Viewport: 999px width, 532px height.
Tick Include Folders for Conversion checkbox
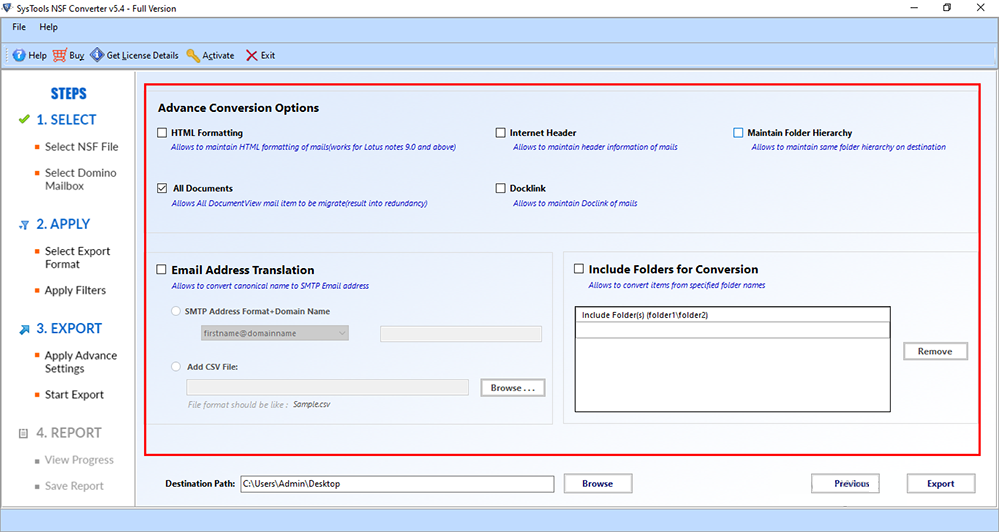tap(579, 269)
